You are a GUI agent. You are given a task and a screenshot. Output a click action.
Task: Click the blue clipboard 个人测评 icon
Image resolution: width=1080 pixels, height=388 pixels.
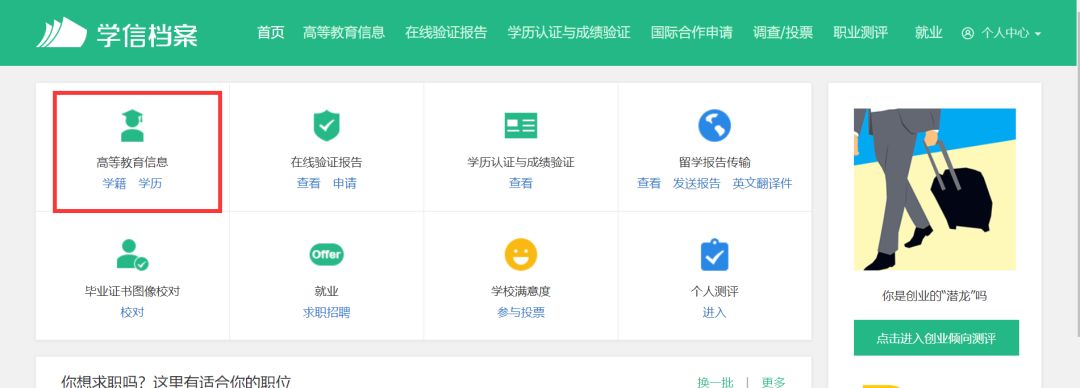[714, 254]
